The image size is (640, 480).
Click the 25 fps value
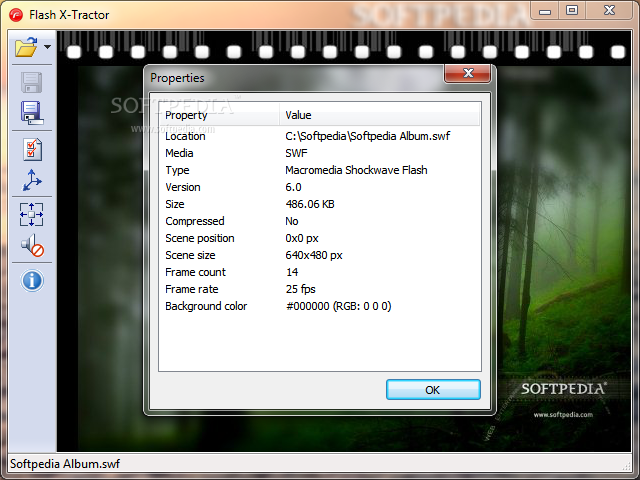[x=300, y=289]
